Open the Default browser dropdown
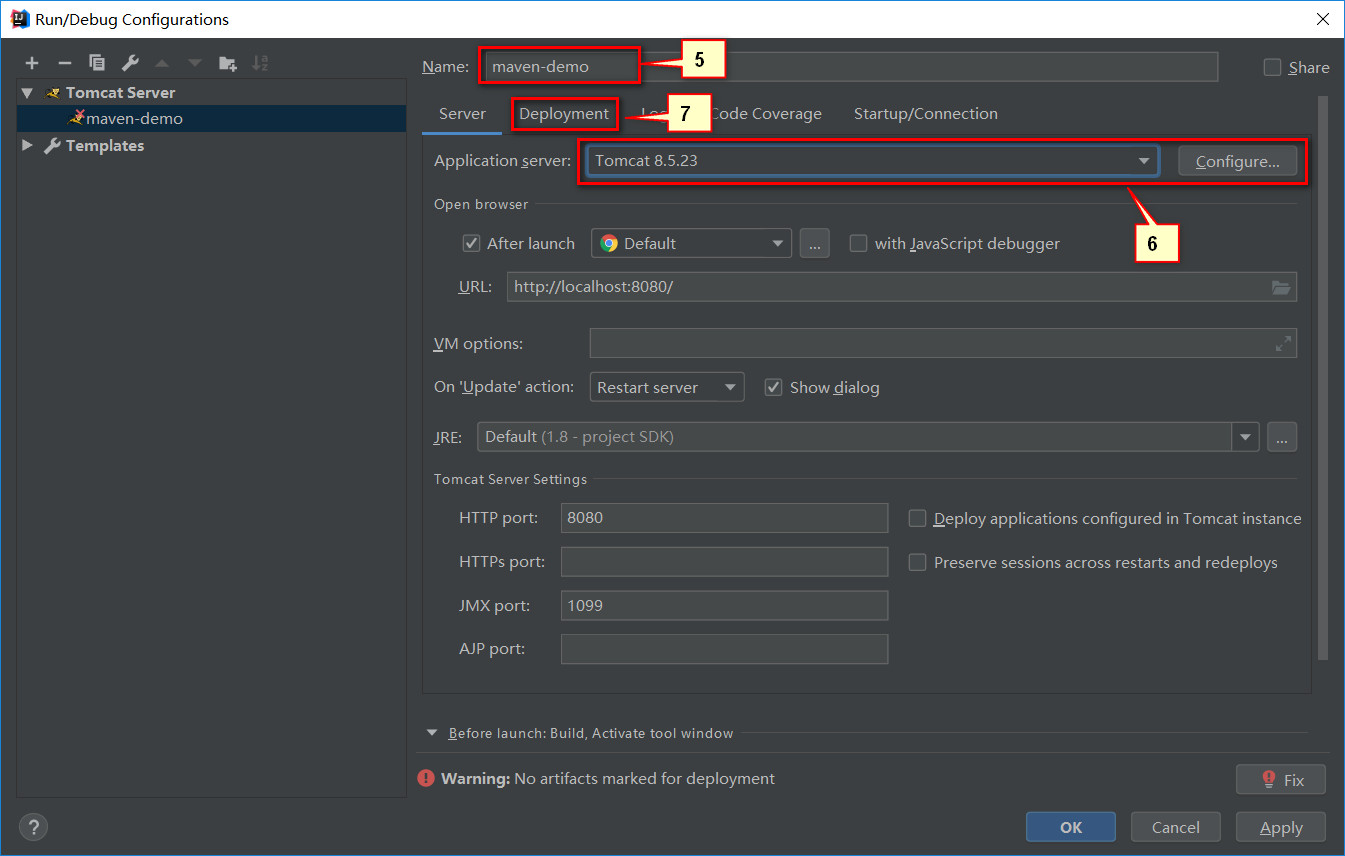 [691, 243]
